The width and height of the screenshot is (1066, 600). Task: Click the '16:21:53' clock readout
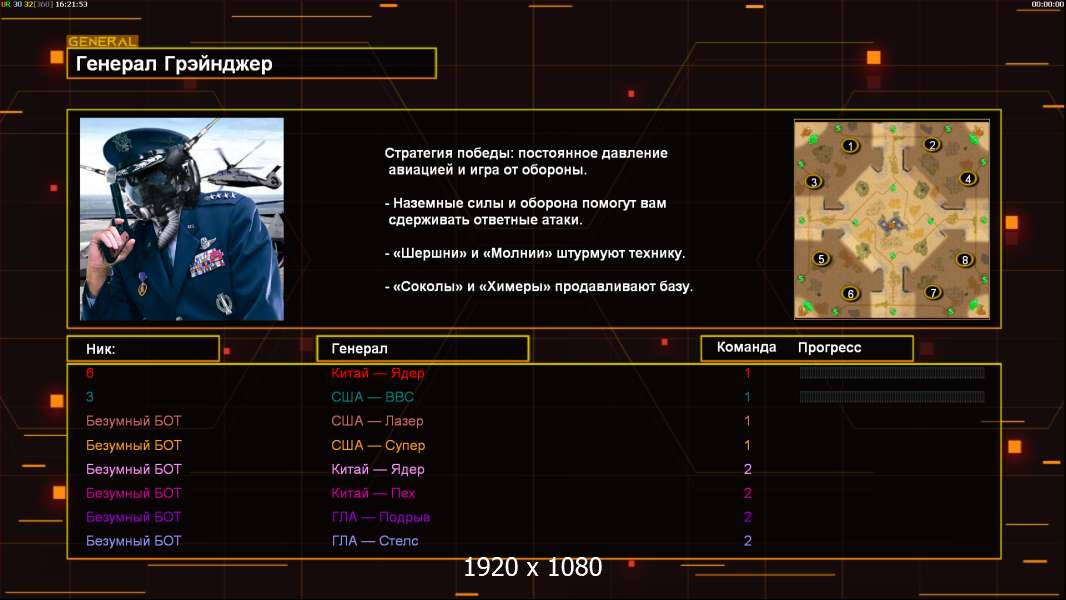(x=71, y=4)
